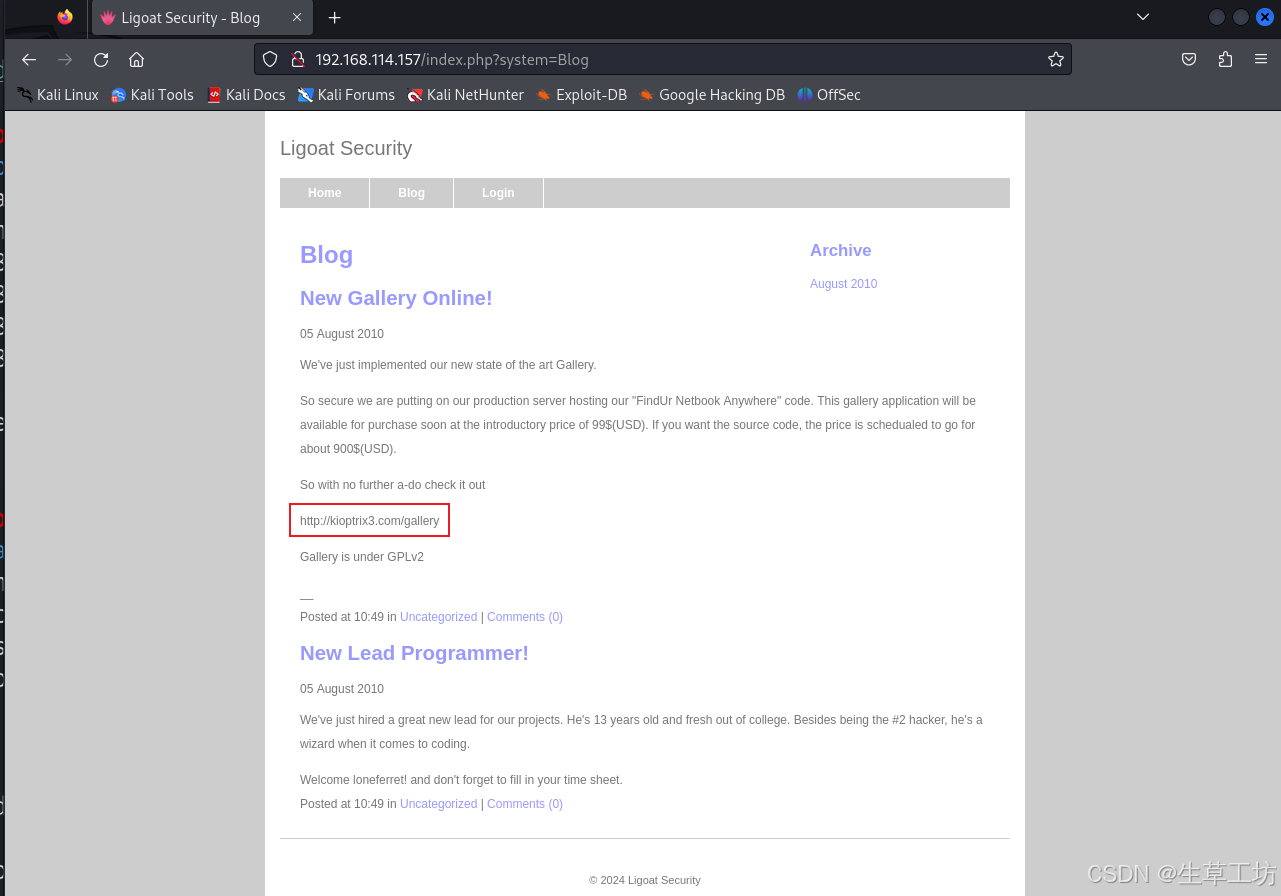Click the Archive sidebar heading
1281x896 pixels.
[x=841, y=250]
